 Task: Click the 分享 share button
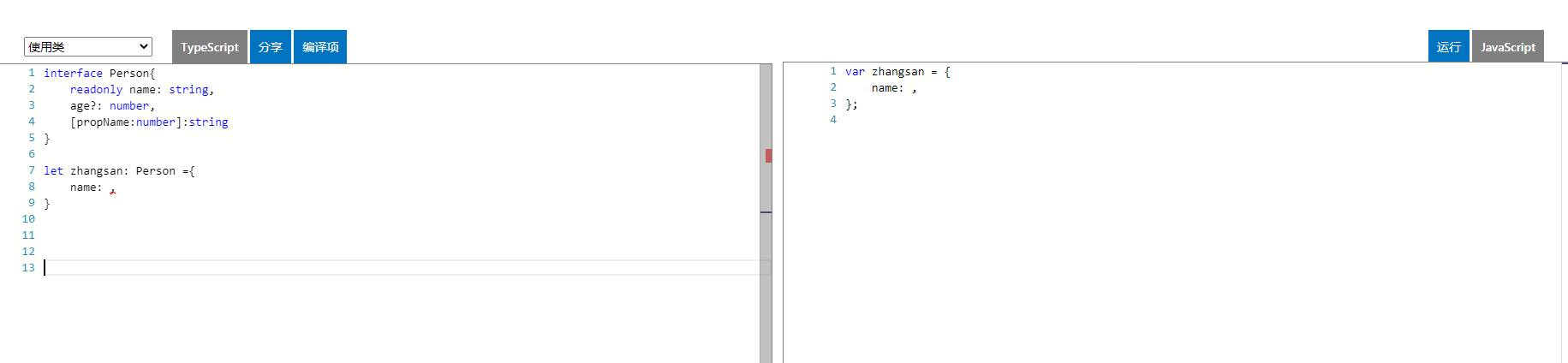271,47
